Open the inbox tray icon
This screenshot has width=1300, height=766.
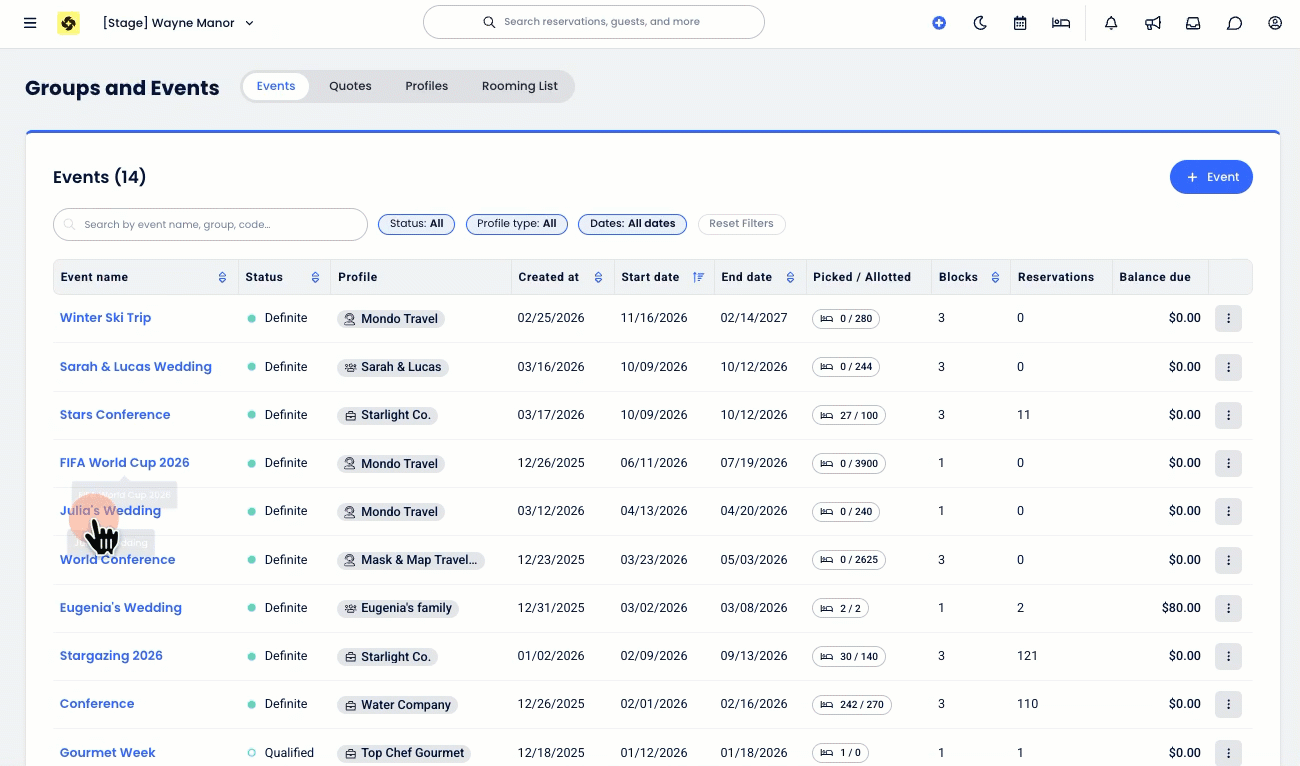(1193, 23)
